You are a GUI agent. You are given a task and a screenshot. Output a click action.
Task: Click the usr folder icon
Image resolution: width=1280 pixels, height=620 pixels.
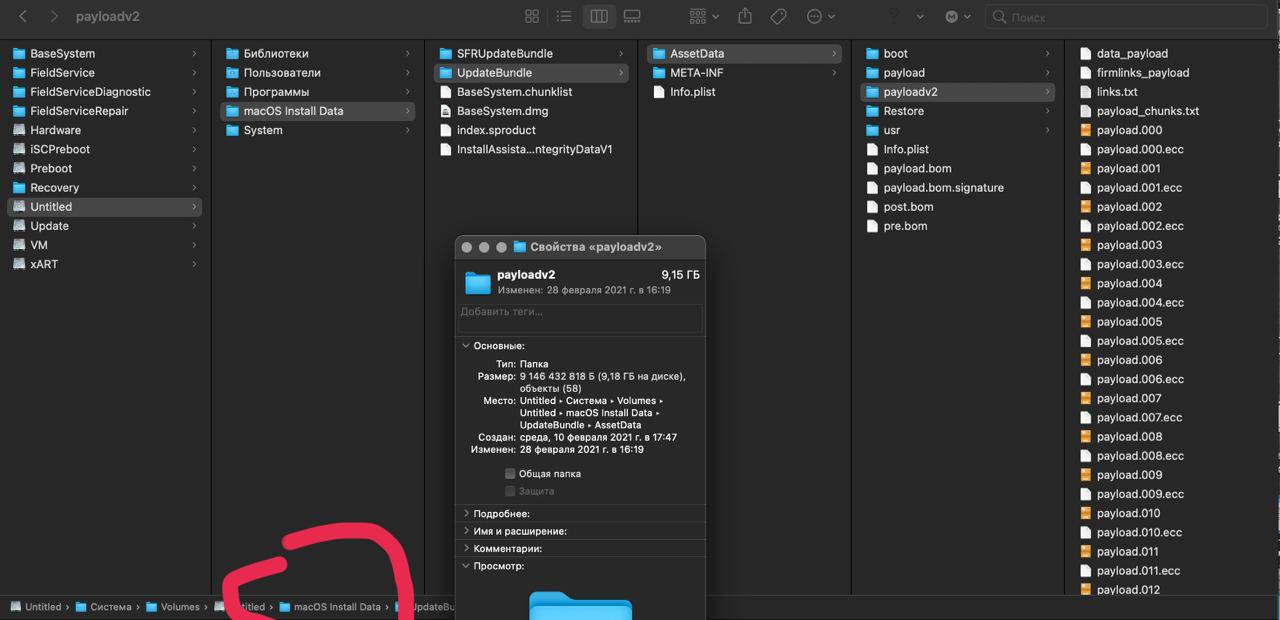click(x=872, y=130)
